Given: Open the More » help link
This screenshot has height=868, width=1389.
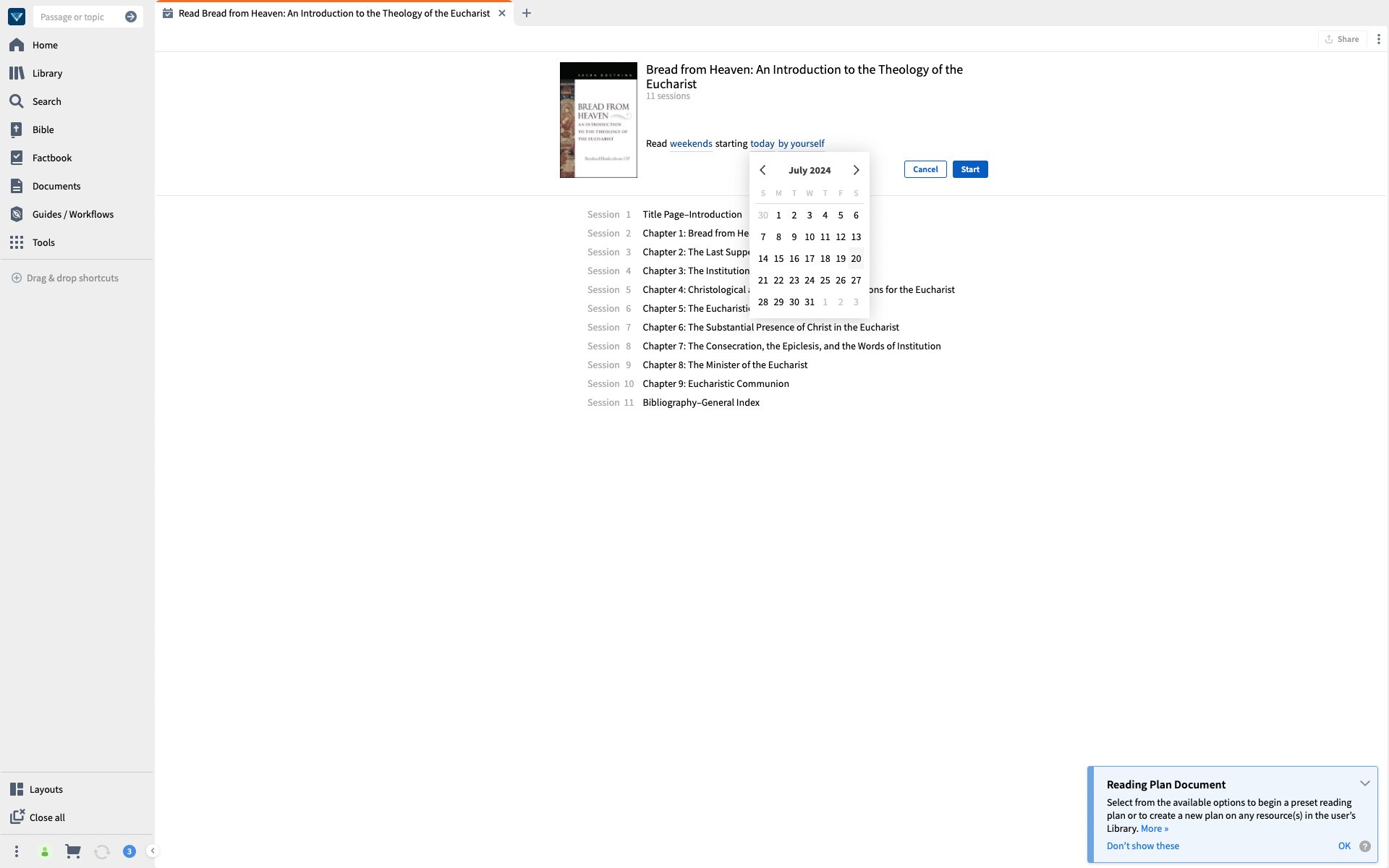Looking at the screenshot, I should pyautogui.click(x=1155, y=829).
